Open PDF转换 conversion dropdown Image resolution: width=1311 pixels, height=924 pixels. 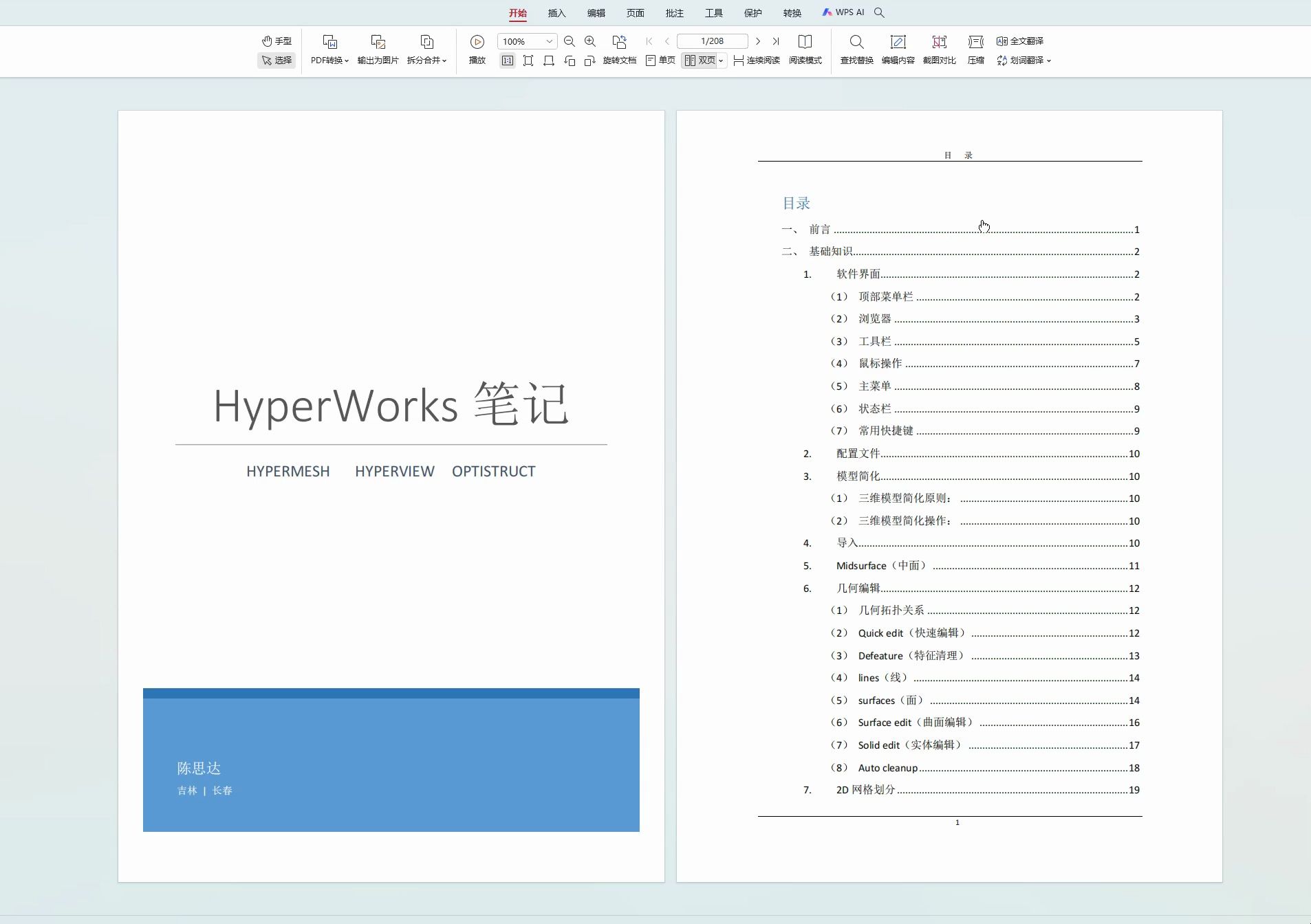tap(329, 50)
